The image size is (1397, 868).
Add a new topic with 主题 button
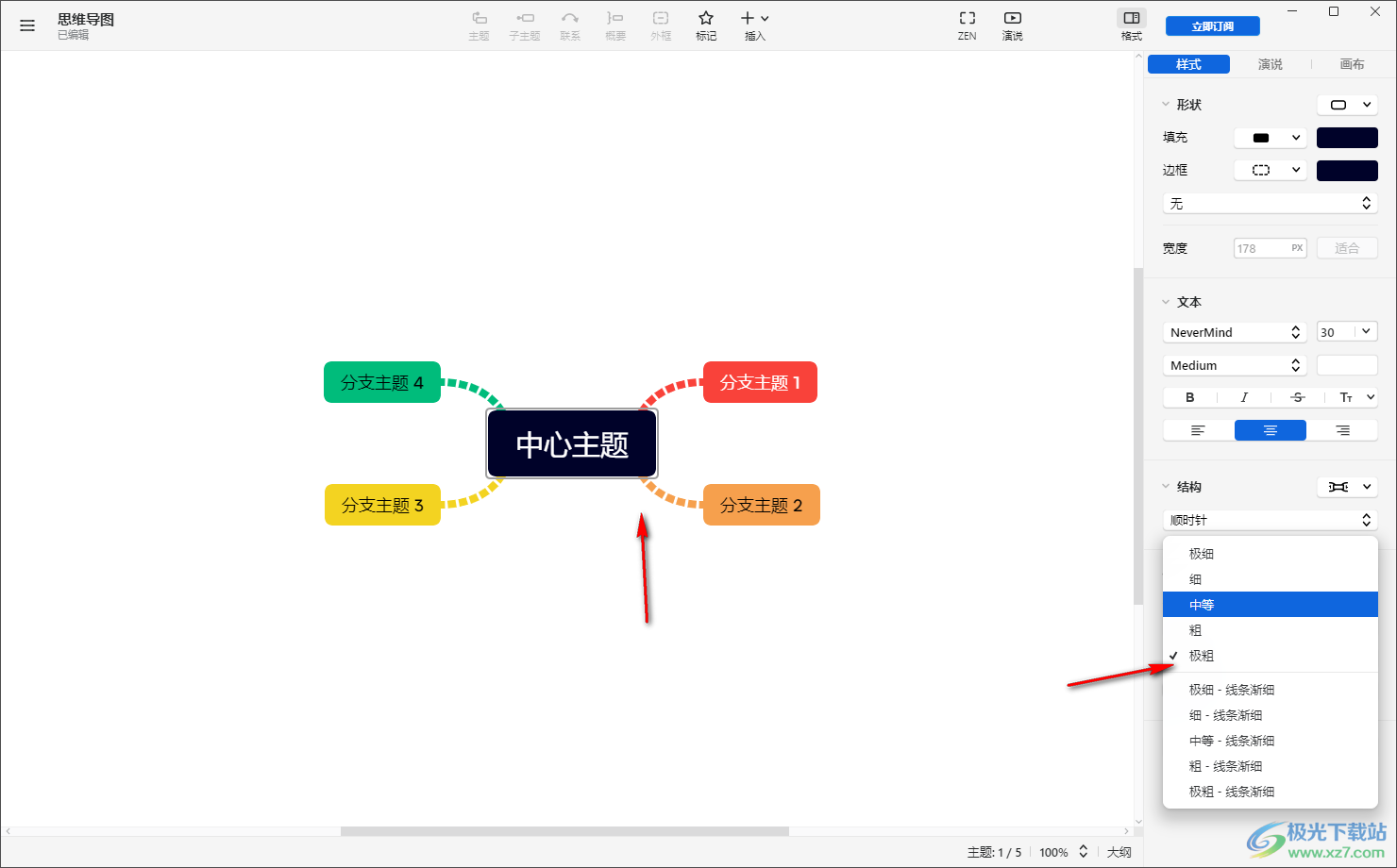tap(480, 25)
